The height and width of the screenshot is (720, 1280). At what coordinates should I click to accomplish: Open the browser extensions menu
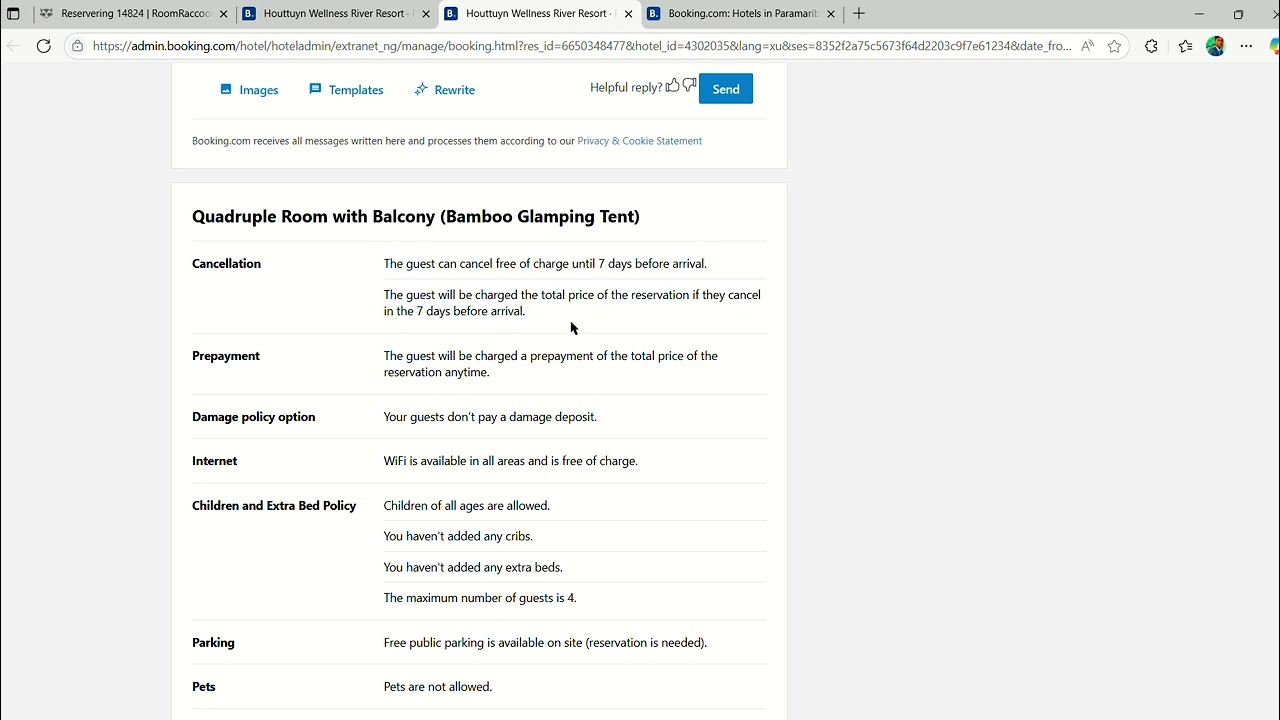(1151, 46)
